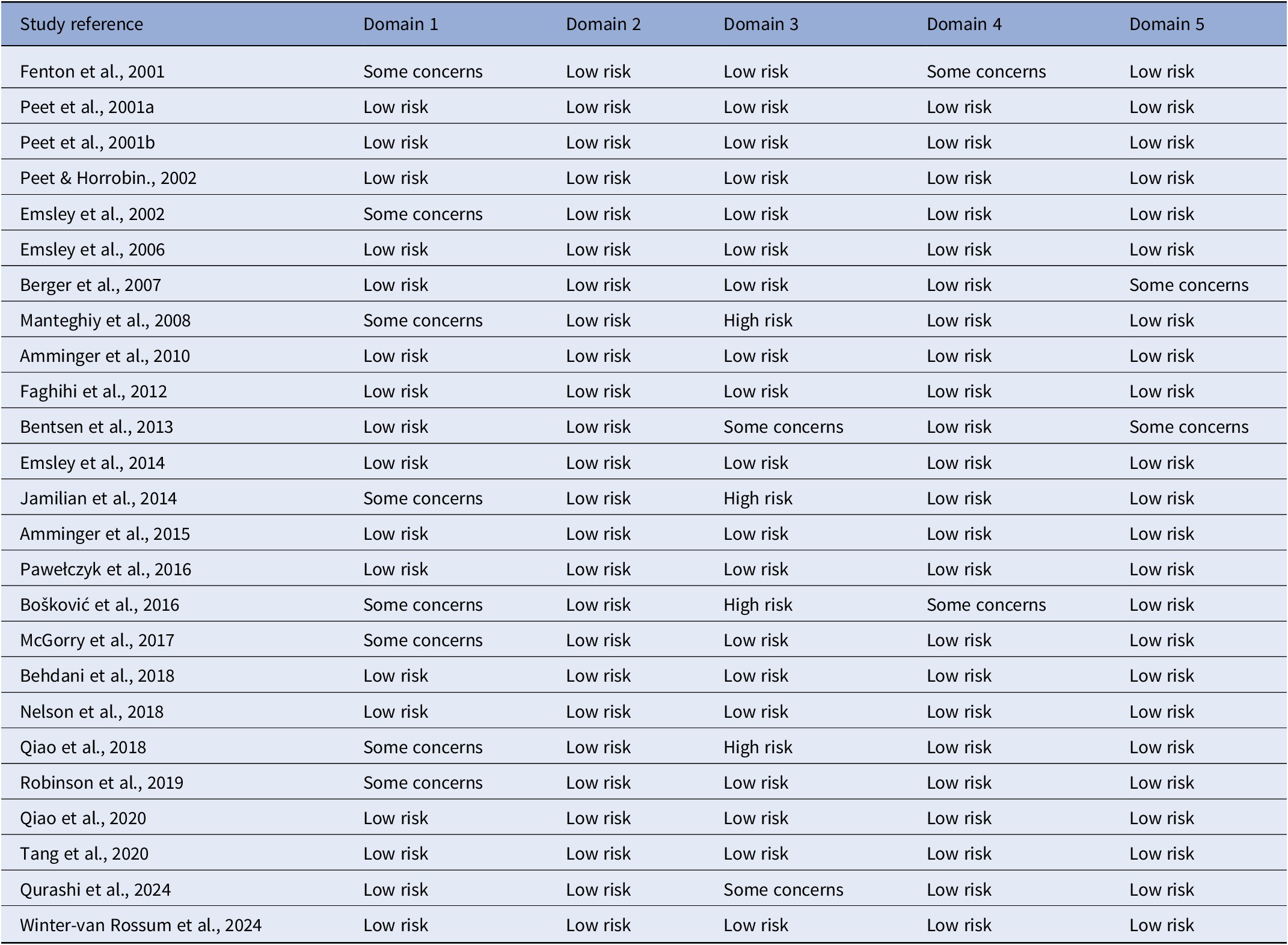Click the Domain 1 column header
1288x945 pixels.
pyautogui.click(x=400, y=24)
